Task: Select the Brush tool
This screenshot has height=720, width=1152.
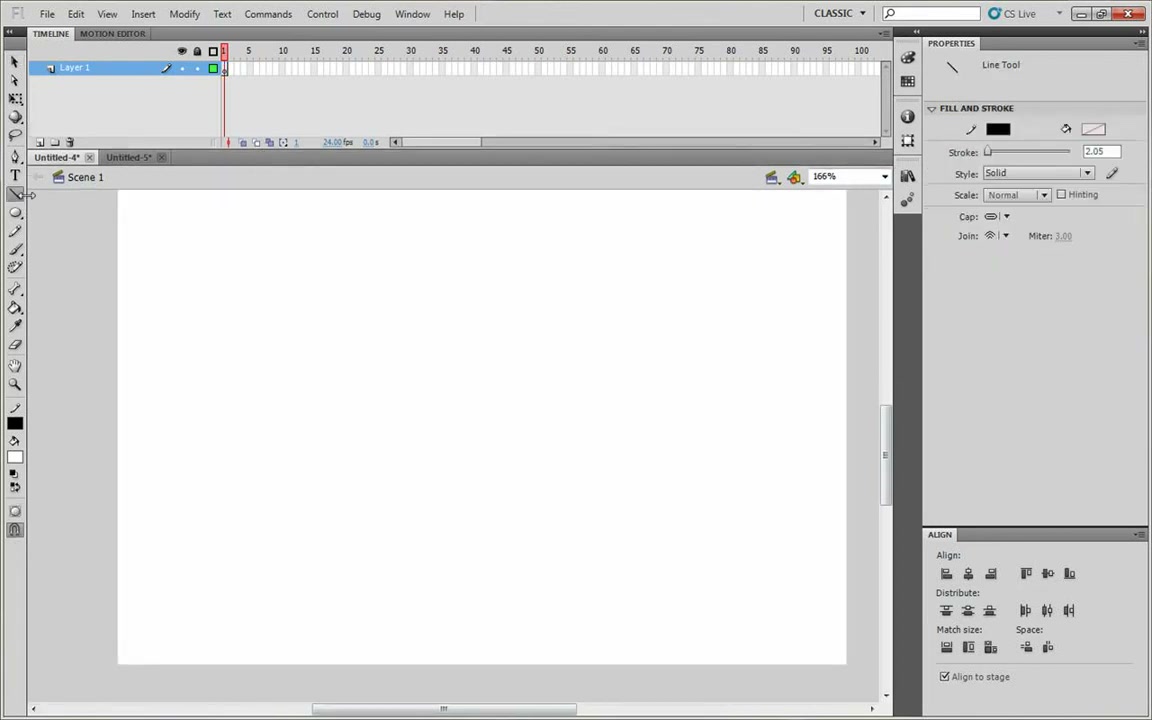Action: tap(15, 249)
